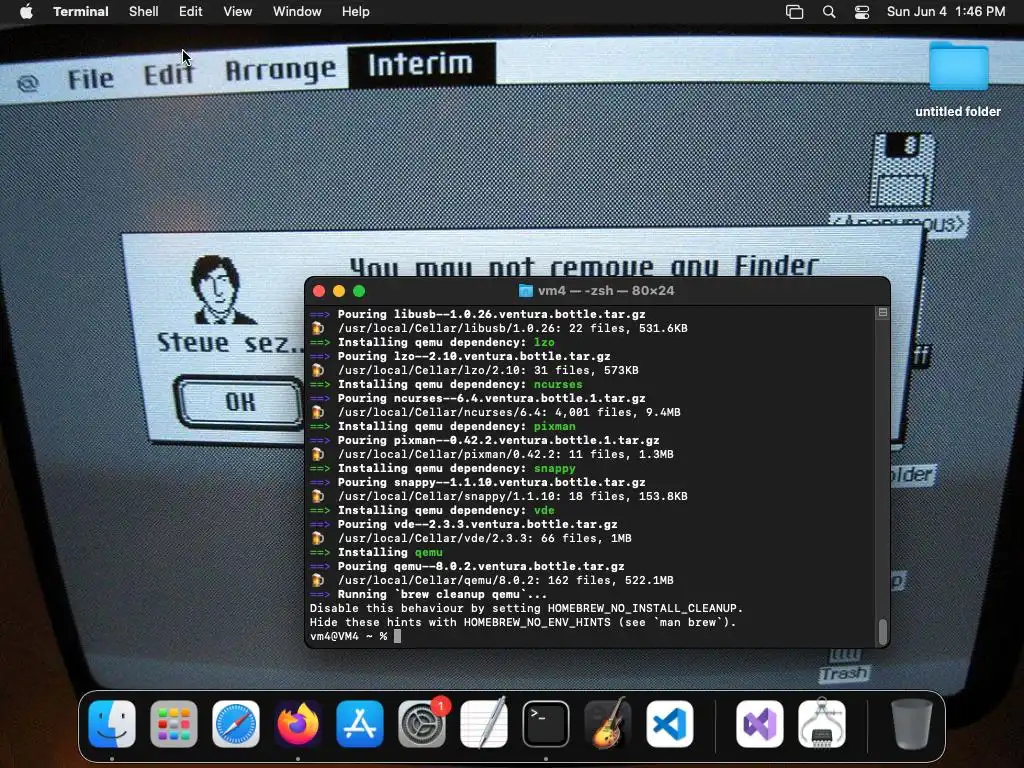
Task: Click the line /usr/local/Cellar/qemu/8.0.2: 162 files, 522.1MB
Action: (x=505, y=581)
